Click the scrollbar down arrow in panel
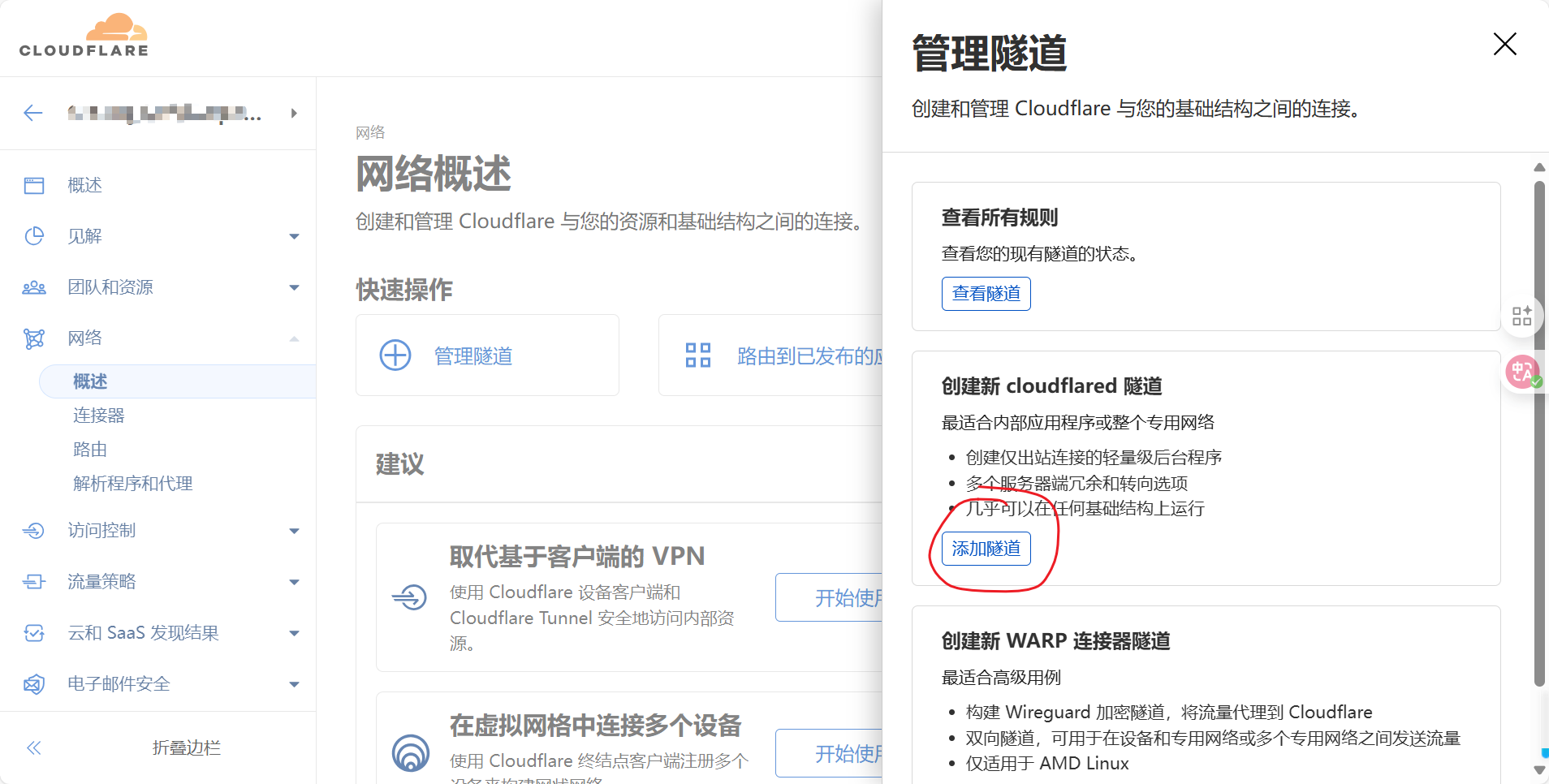Viewport: 1549px width, 784px height. click(1539, 770)
